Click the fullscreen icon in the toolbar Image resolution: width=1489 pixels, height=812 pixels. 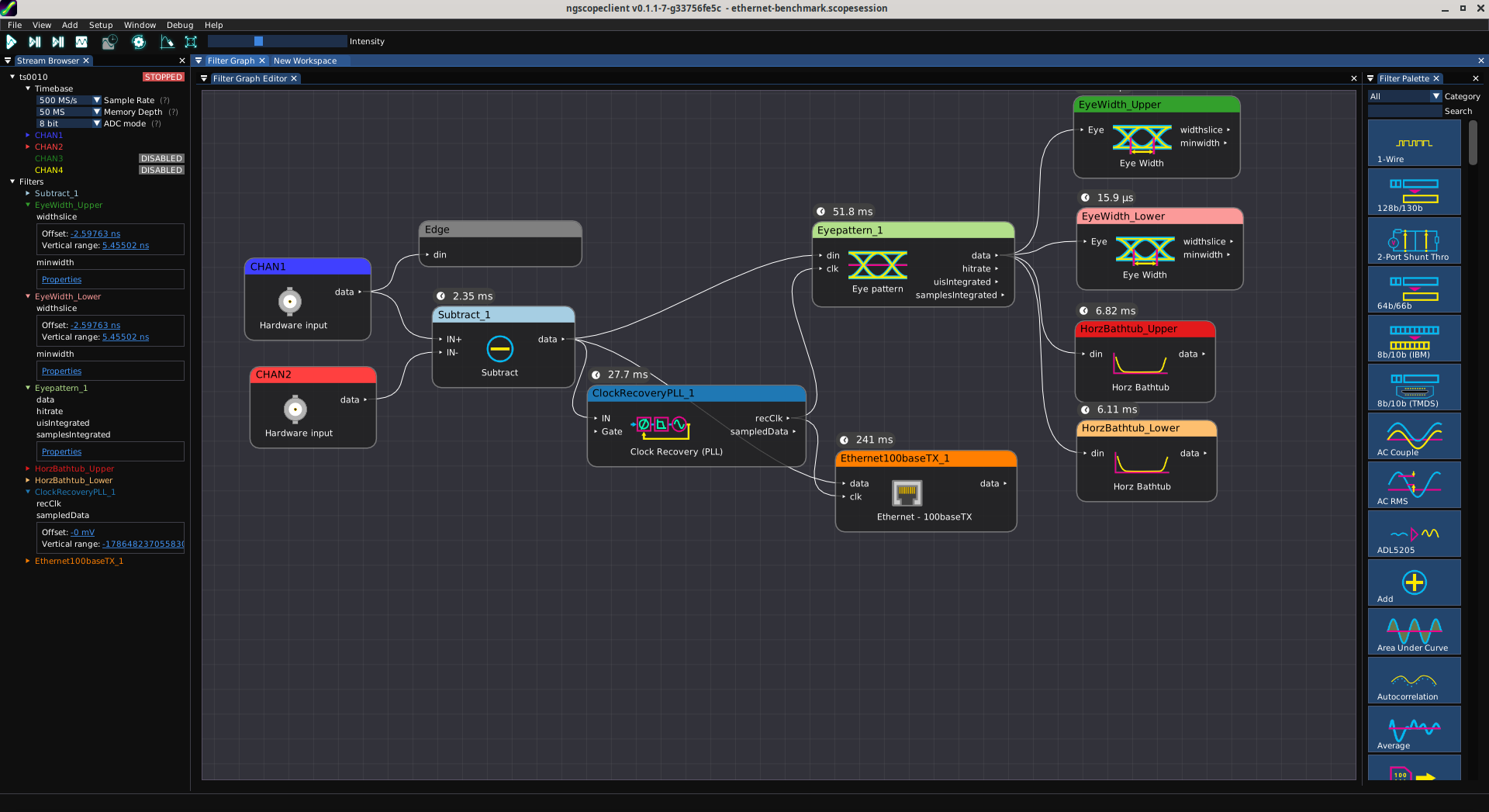tap(191, 42)
